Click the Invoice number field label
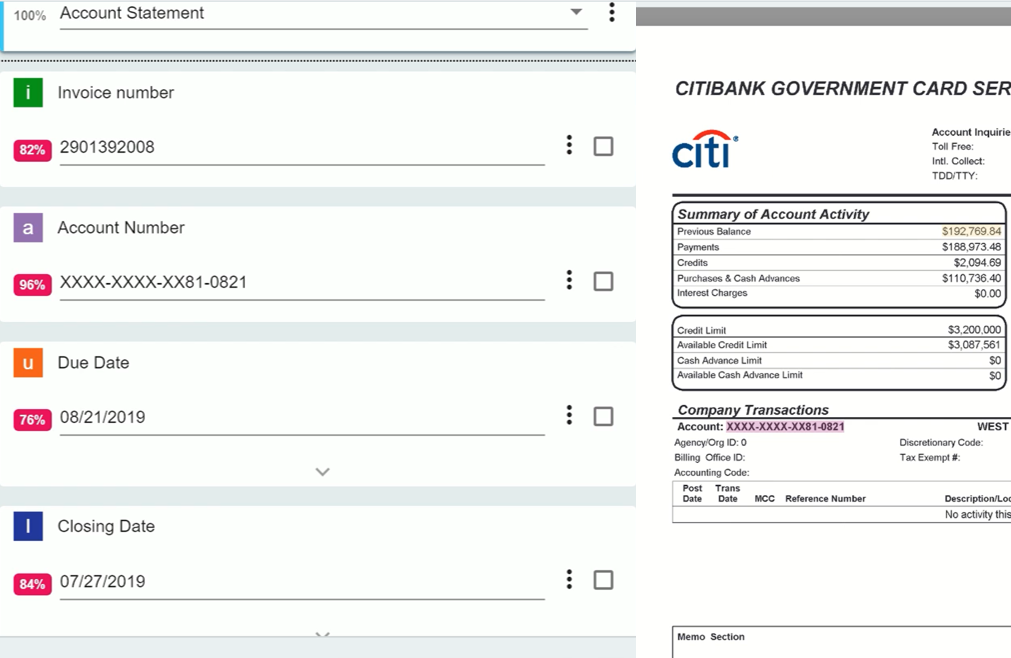Viewport: 1011px width, 658px height. pos(116,93)
